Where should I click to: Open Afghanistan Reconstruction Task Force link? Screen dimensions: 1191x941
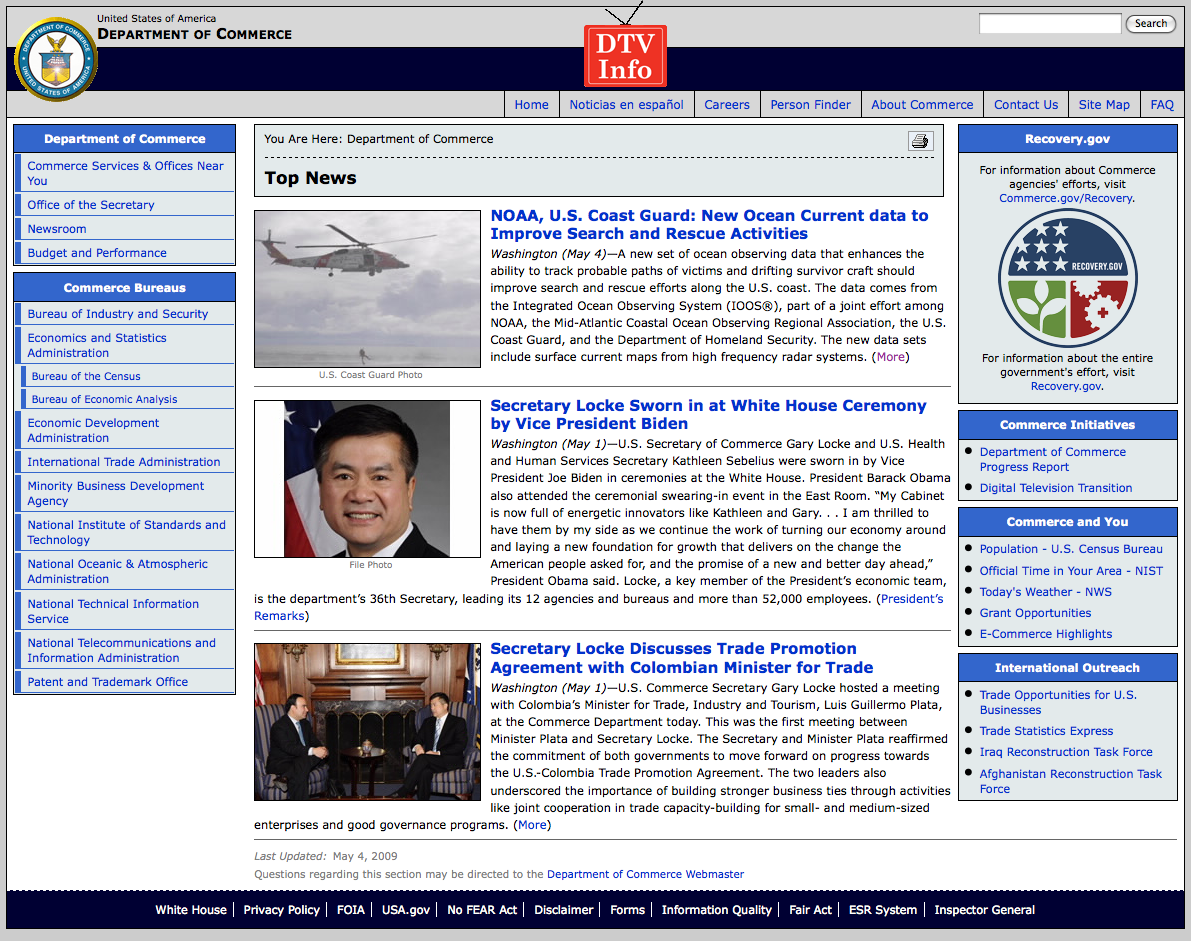pos(1071,782)
